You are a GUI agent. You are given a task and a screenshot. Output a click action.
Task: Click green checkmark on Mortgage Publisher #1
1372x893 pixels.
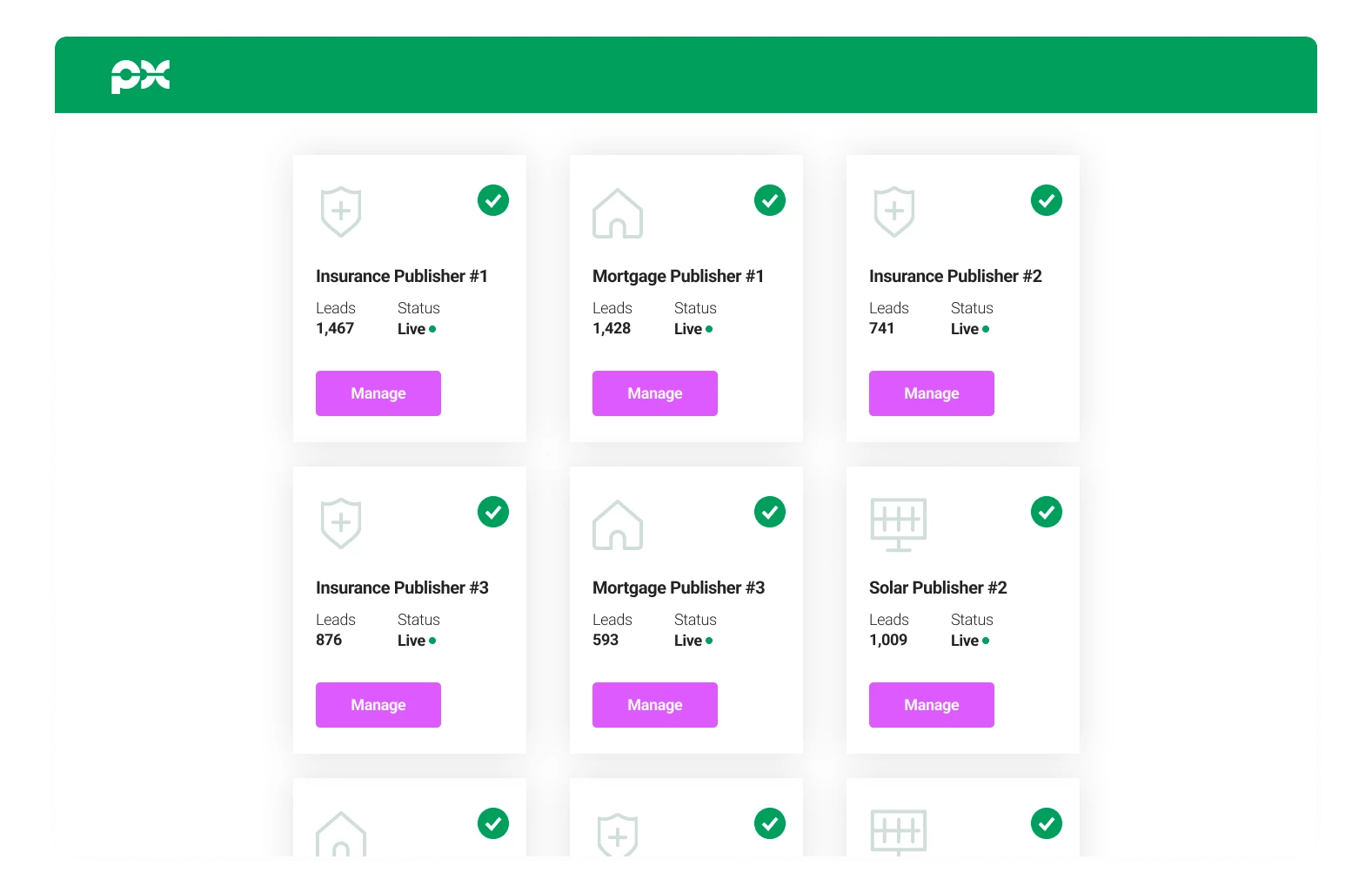[770, 200]
